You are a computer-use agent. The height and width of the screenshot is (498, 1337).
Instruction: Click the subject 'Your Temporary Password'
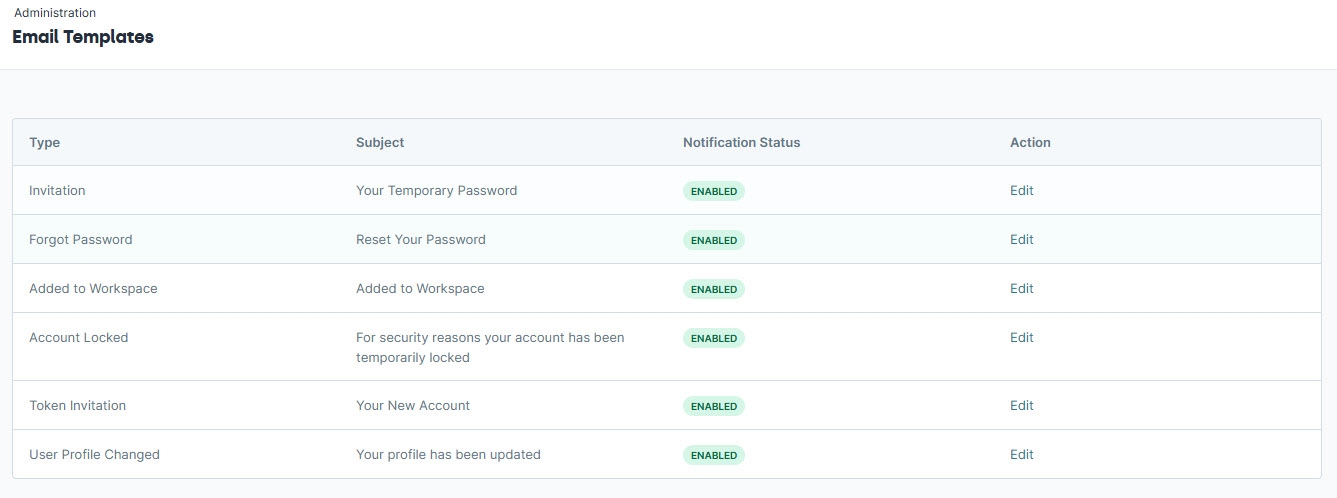coord(436,190)
